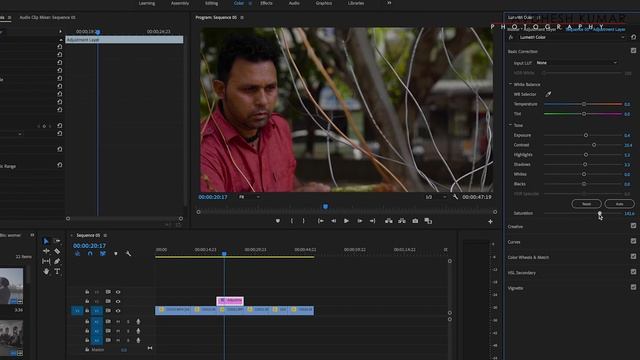The width and height of the screenshot is (640, 360).
Task: Switch to the Effects workspace
Action: 267,3
